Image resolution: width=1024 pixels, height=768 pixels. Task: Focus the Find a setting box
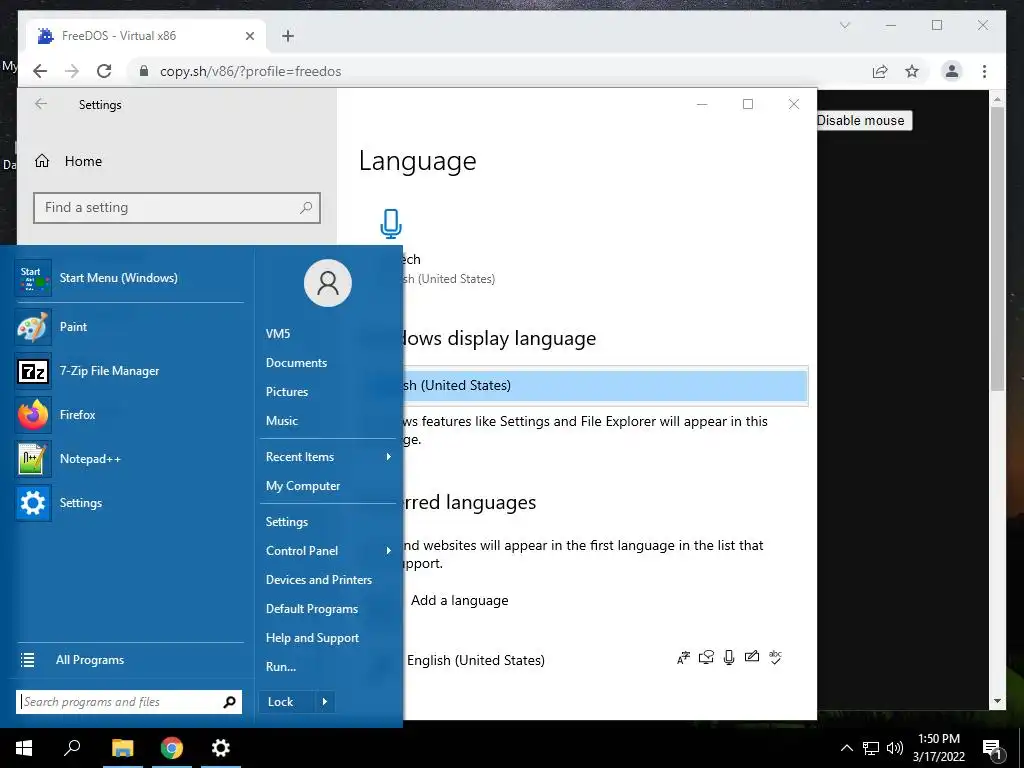tap(177, 208)
